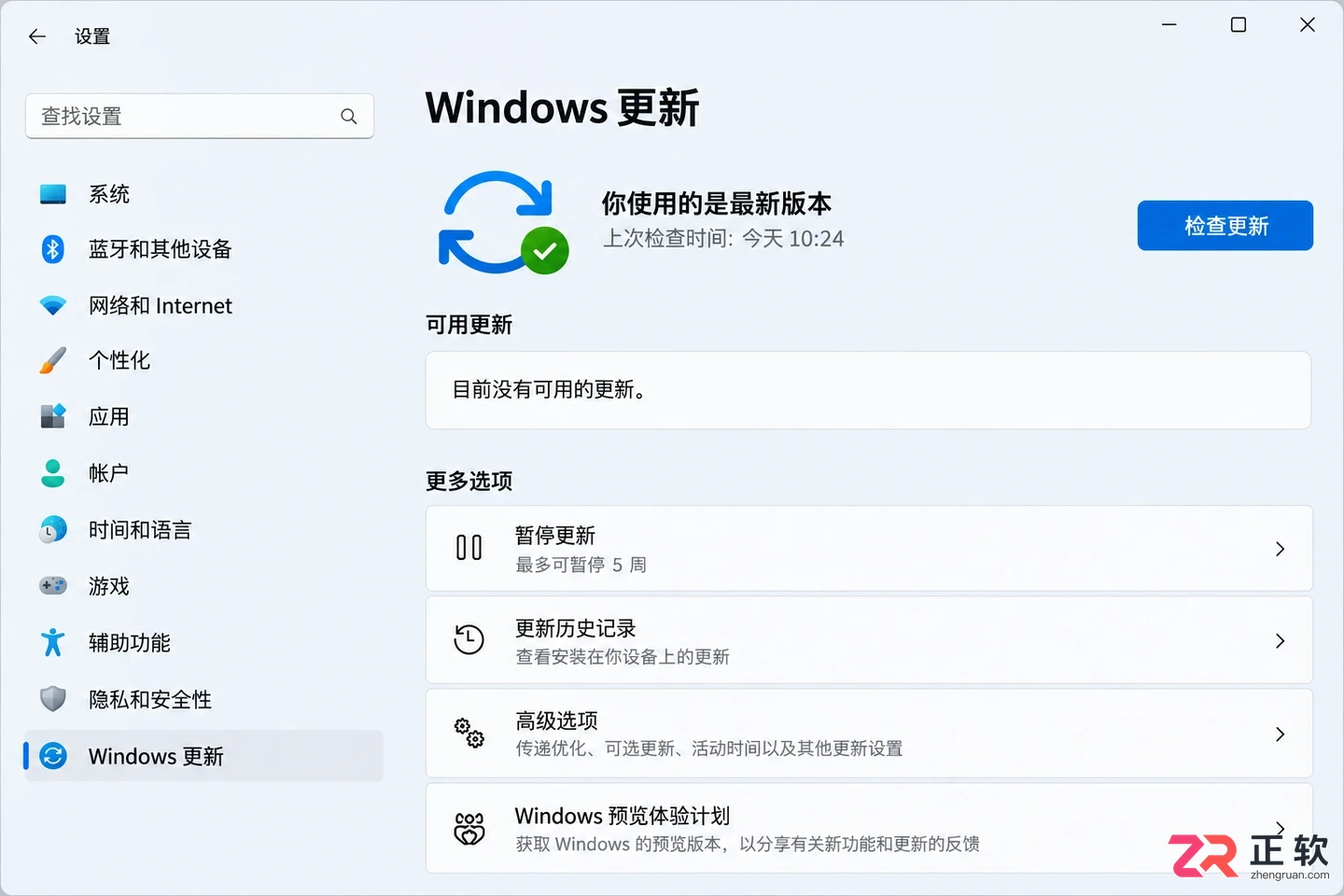
Task: Click the search magnifier icon
Action: pos(349,117)
